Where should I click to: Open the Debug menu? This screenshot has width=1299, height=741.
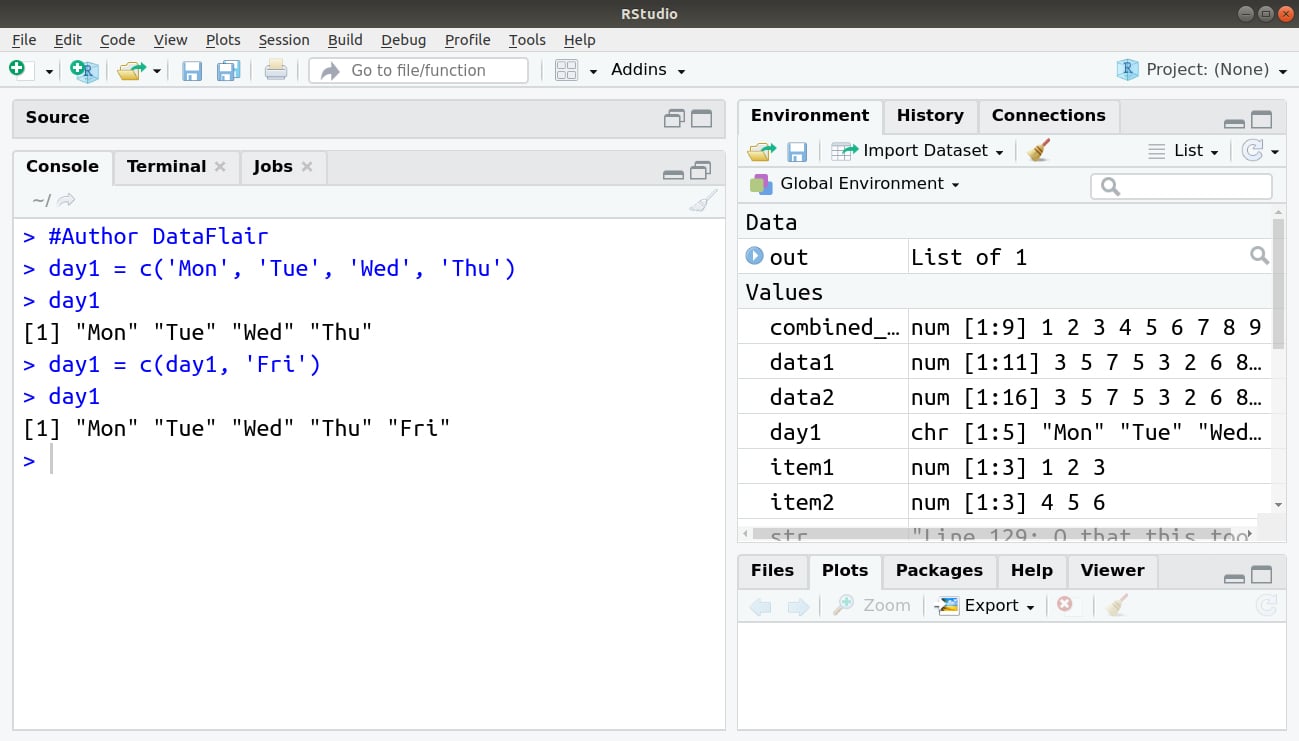point(403,40)
